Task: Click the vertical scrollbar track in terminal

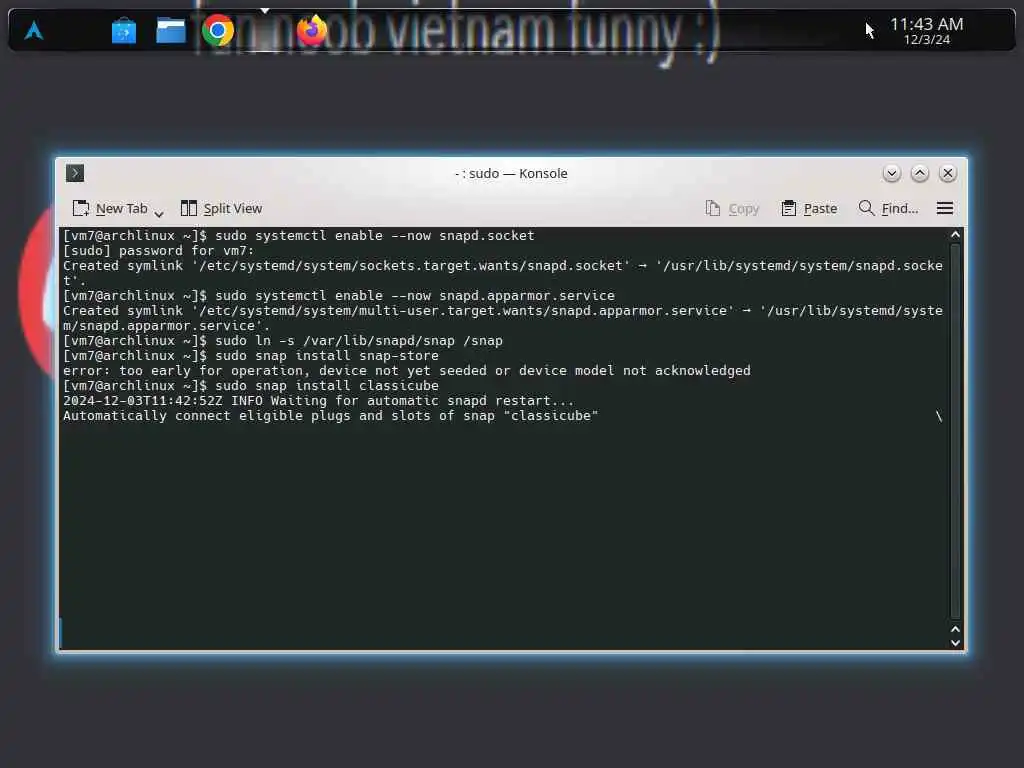Action: [955, 431]
